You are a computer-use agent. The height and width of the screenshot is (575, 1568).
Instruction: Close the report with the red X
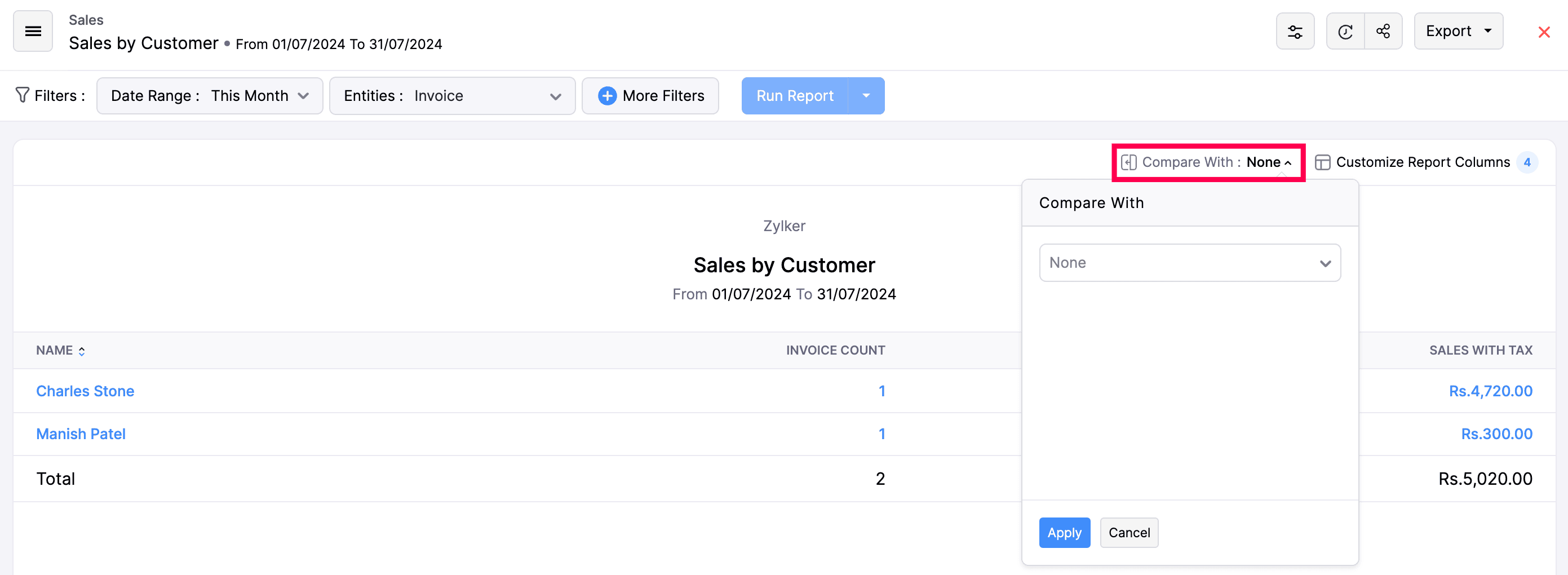click(1544, 32)
